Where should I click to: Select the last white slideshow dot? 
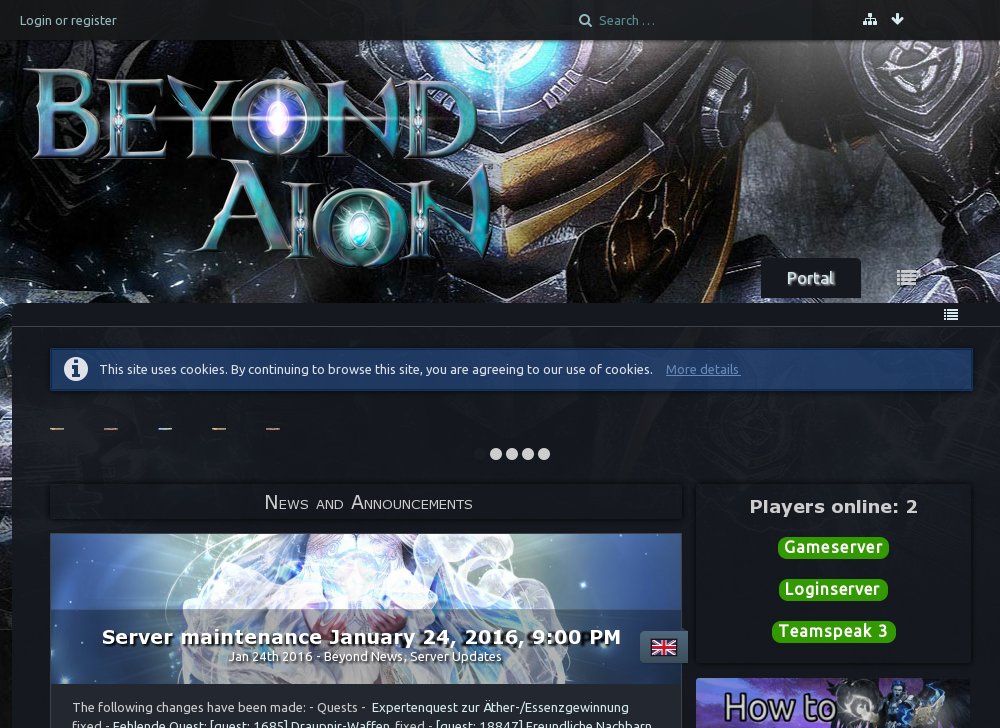[x=544, y=454]
